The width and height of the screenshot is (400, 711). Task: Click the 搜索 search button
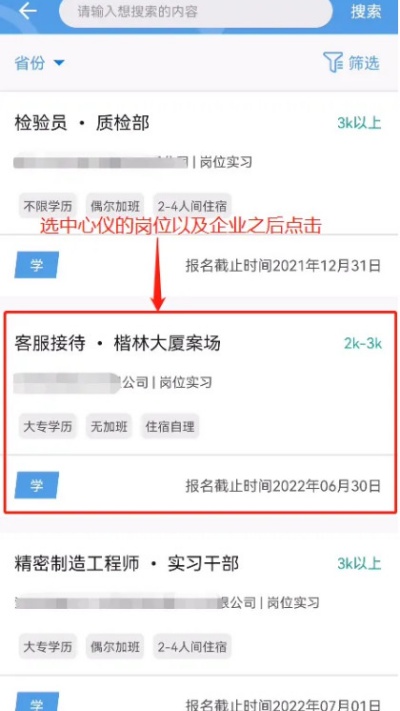click(x=366, y=11)
